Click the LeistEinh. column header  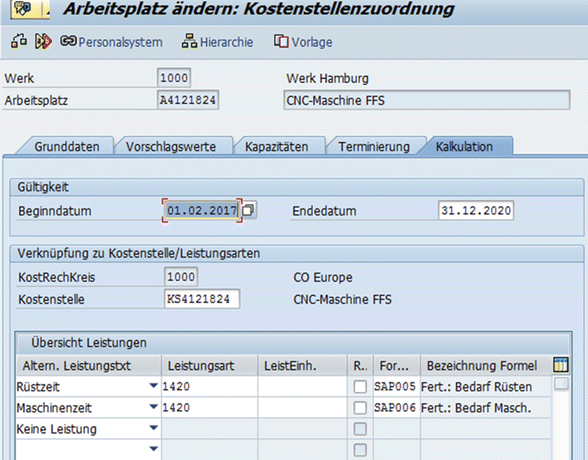[302, 366]
